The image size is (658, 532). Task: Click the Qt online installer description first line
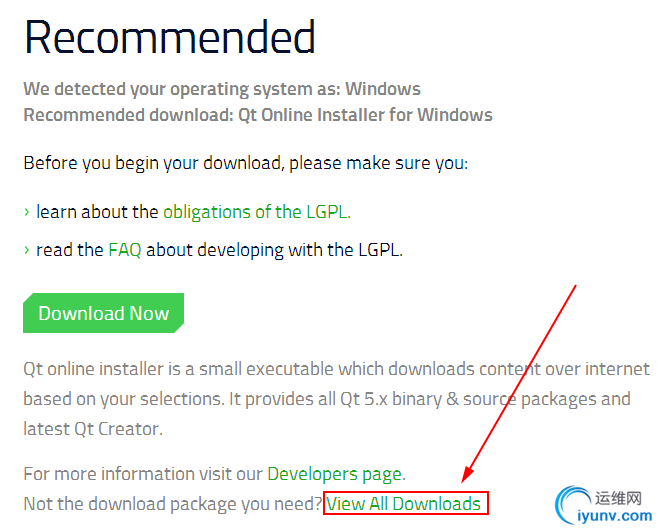click(337, 369)
